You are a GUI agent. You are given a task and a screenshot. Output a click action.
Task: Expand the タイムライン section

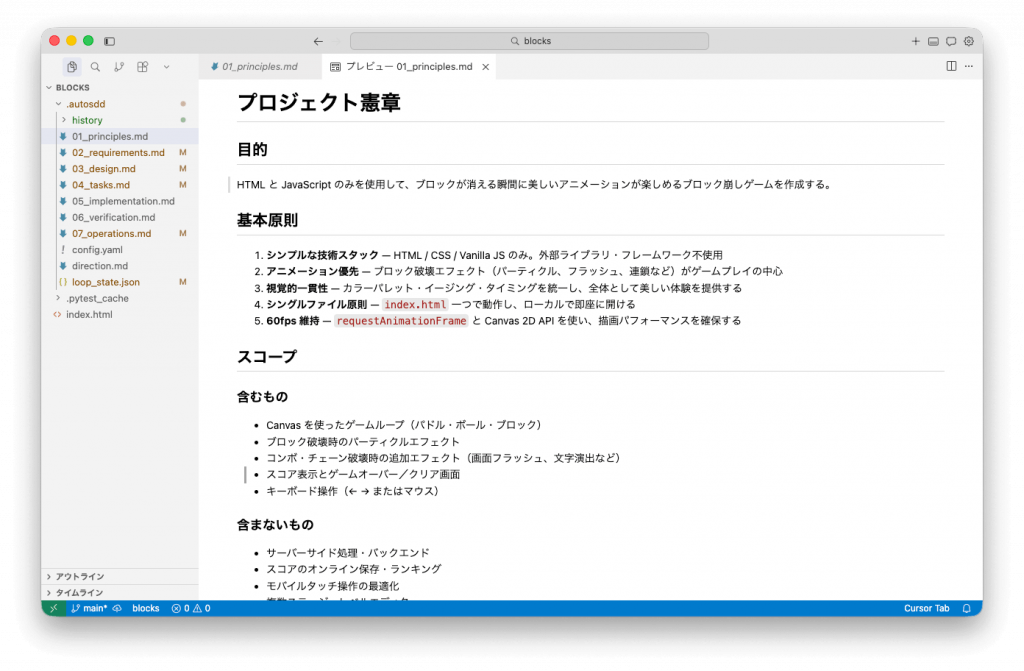point(79,592)
